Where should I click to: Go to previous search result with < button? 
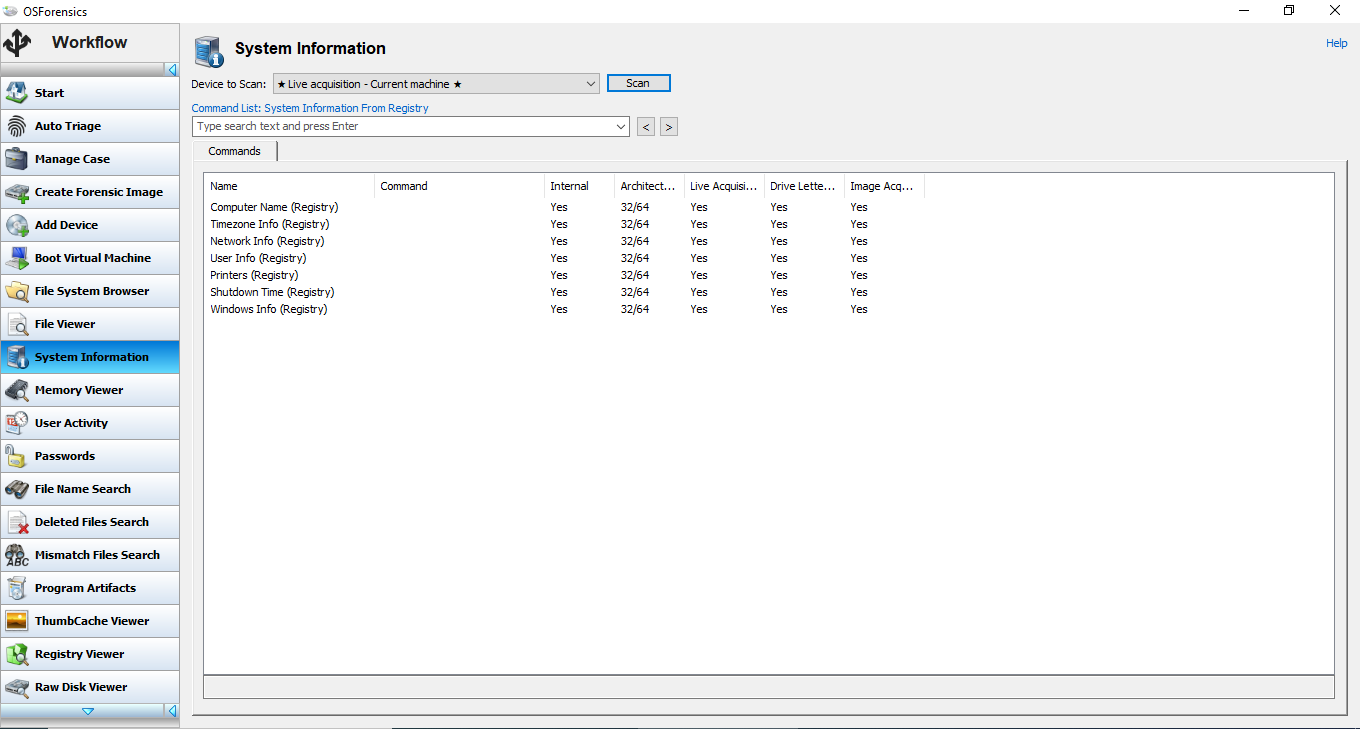point(646,127)
